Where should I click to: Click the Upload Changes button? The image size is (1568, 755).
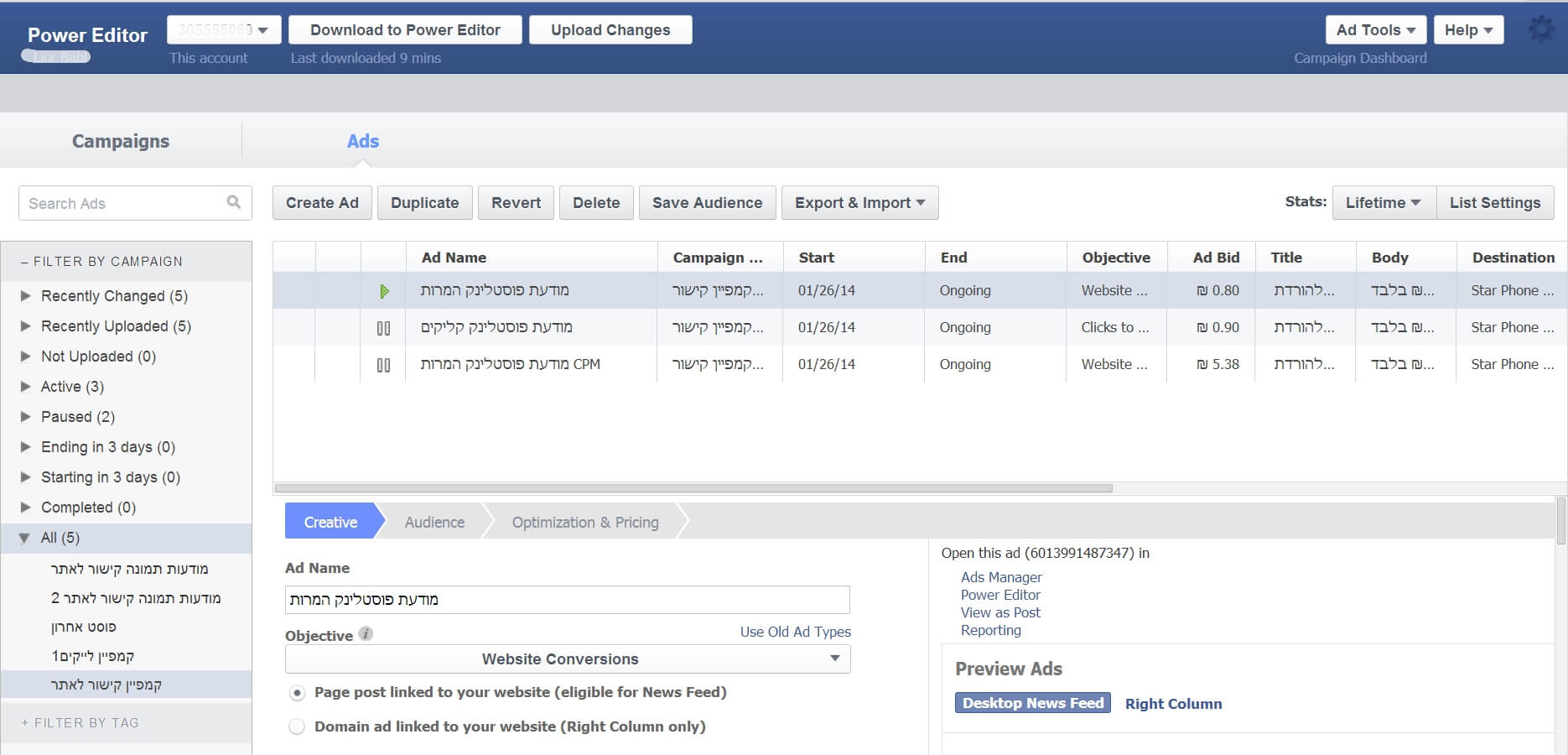[x=610, y=30]
